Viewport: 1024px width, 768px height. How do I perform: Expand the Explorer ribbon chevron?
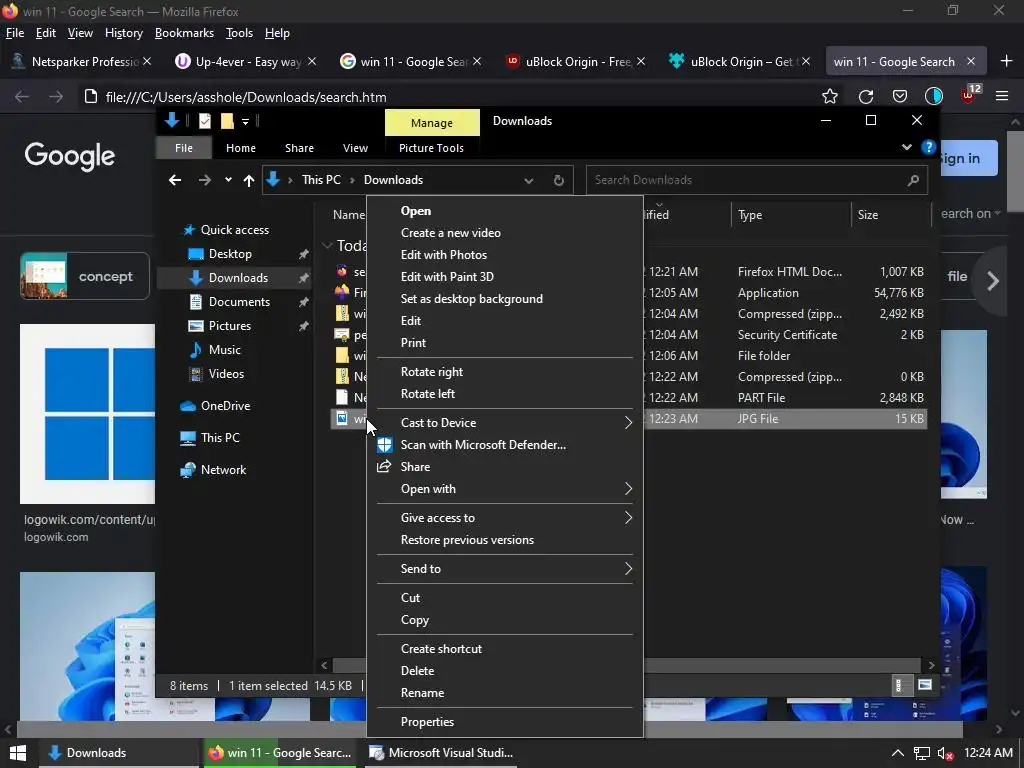point(906,148)
